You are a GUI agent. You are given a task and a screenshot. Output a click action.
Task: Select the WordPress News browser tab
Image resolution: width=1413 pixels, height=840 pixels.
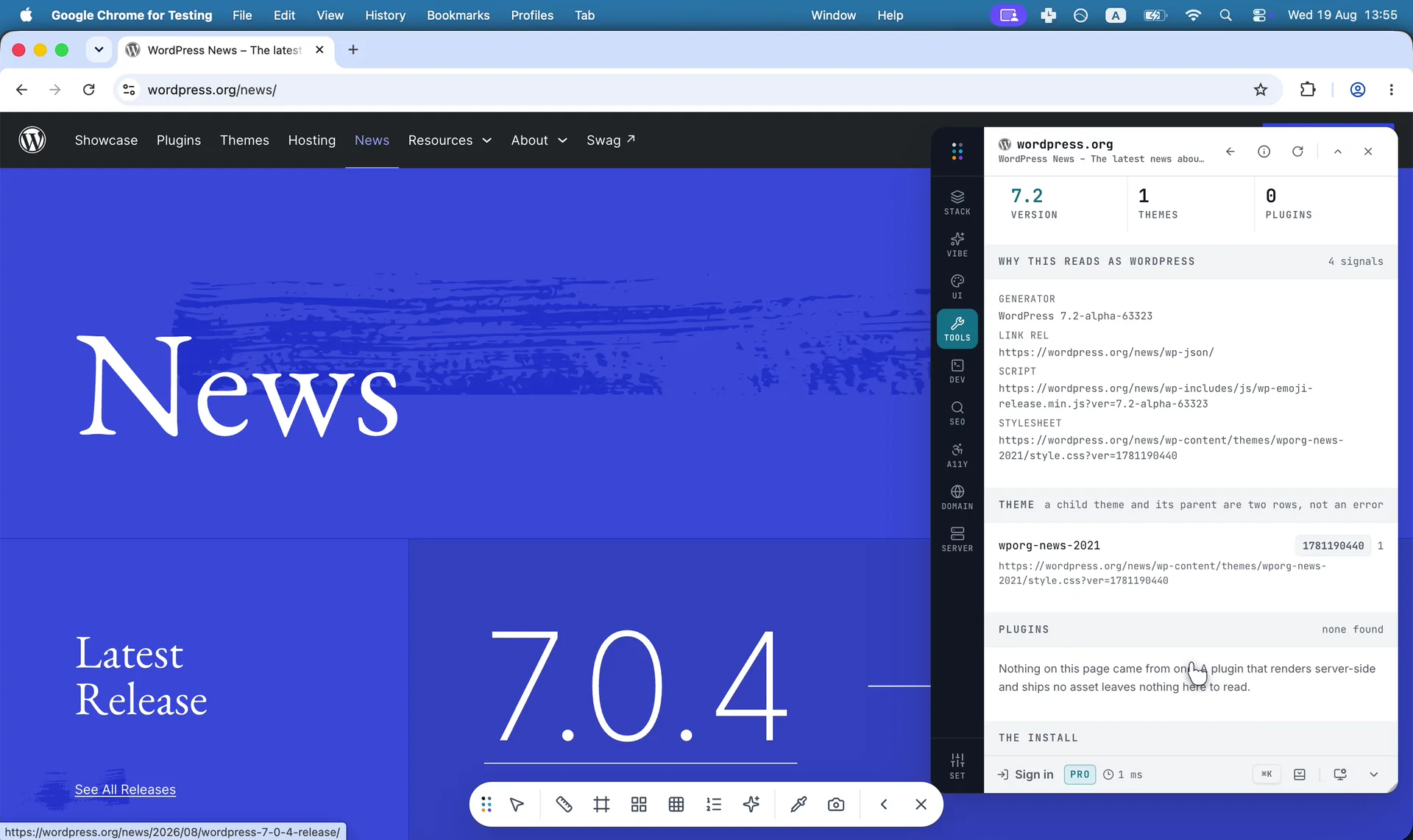click(224, 50)
